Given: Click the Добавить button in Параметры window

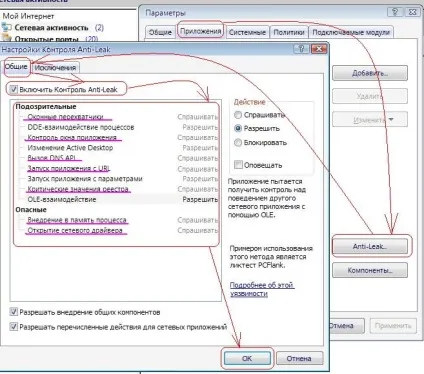Looking at the screenshot, I should pyautogui.click(x=370, y=73).
